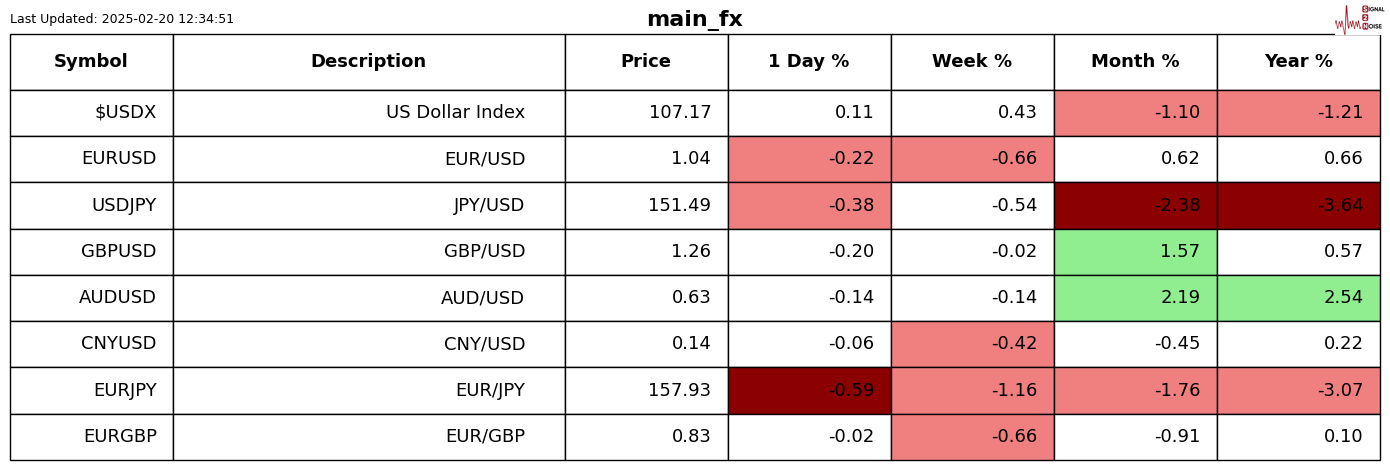Viewport: 1390px width, 470px height.
Task: Click the Symbol column header
Action: coord(91,62)
